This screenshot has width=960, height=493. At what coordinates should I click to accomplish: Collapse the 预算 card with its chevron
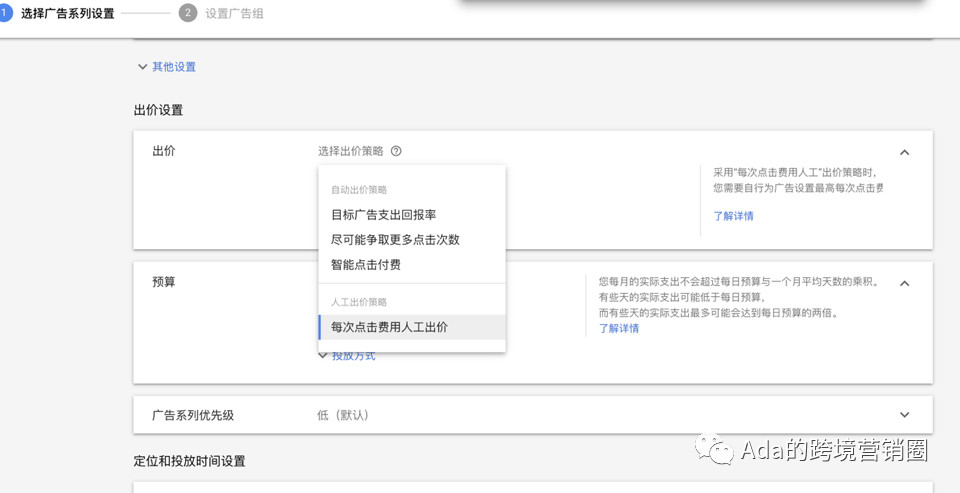point(904,283)
